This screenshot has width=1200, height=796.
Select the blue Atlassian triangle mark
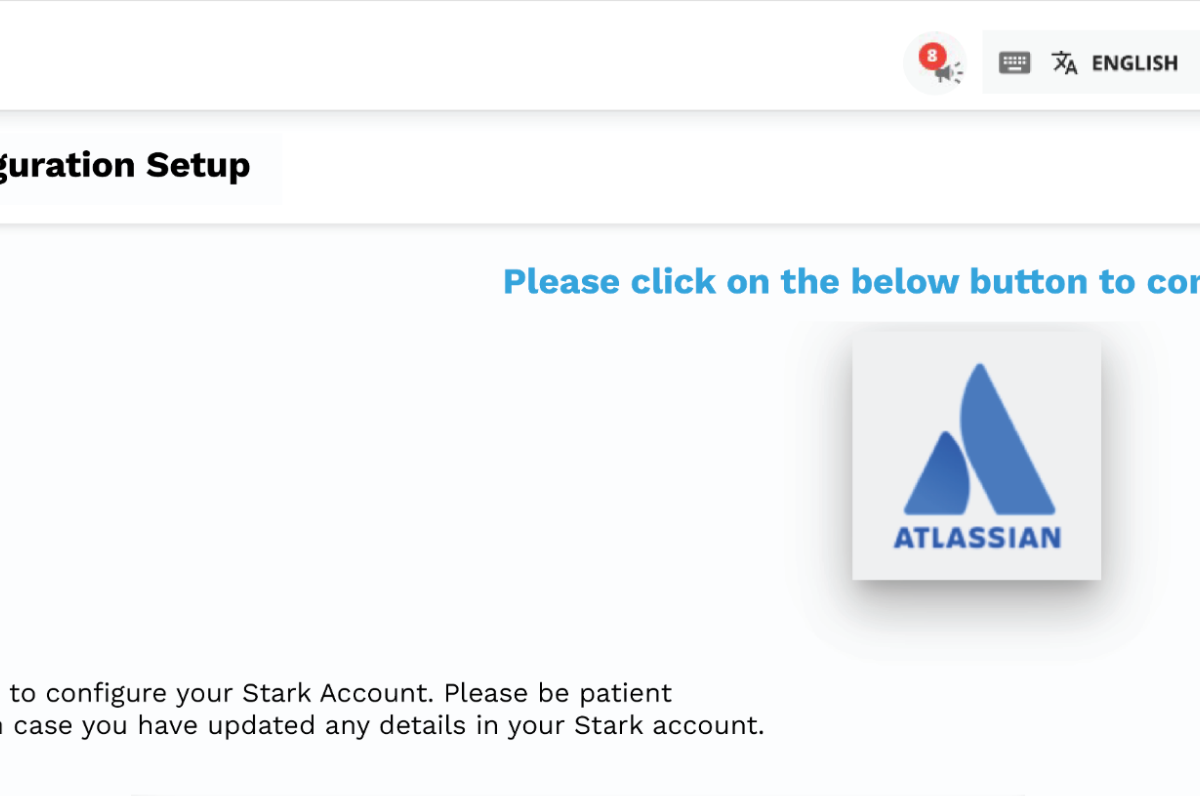pyautogui.click(x=979, y=439)
